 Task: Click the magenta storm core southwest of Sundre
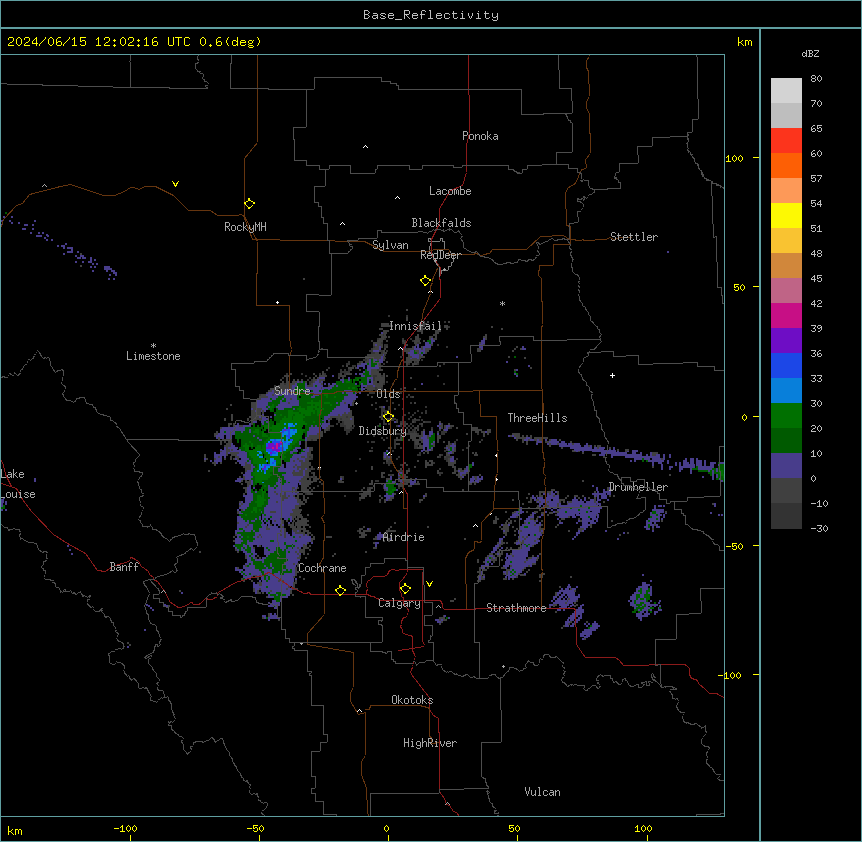click(x=275, y=446)
